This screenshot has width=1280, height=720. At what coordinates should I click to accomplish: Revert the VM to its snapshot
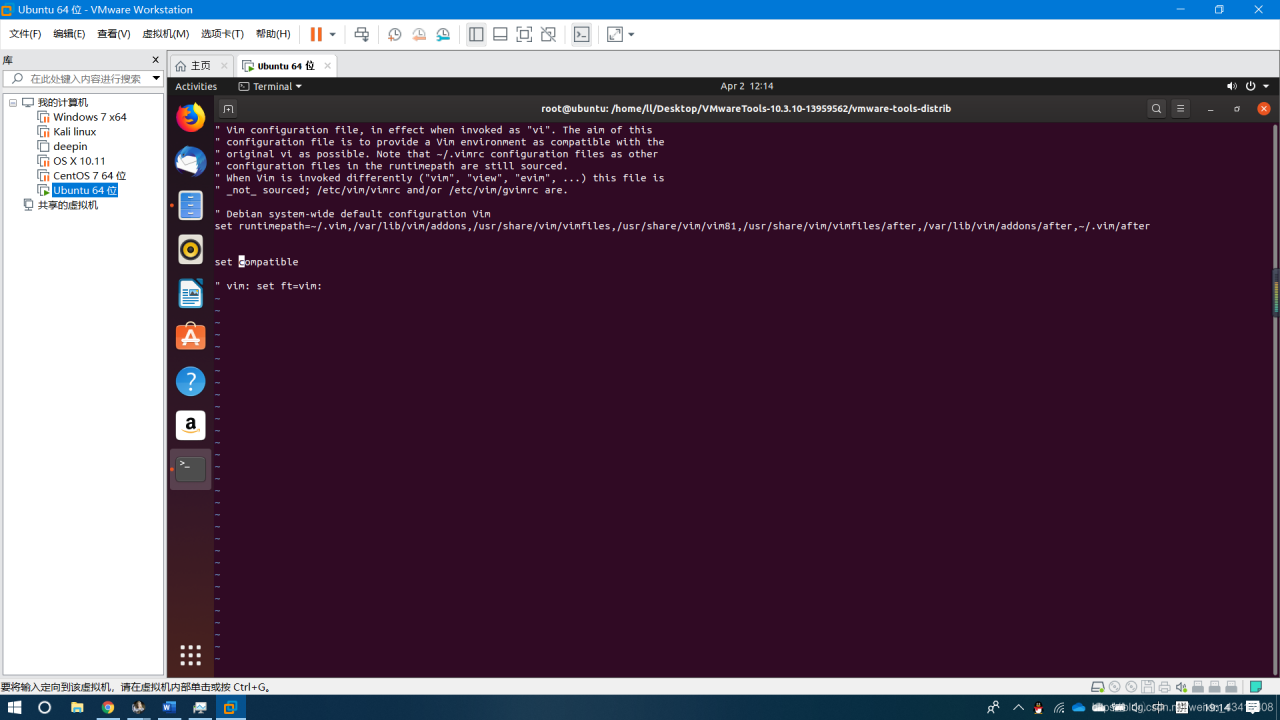[x=419, y=34]
